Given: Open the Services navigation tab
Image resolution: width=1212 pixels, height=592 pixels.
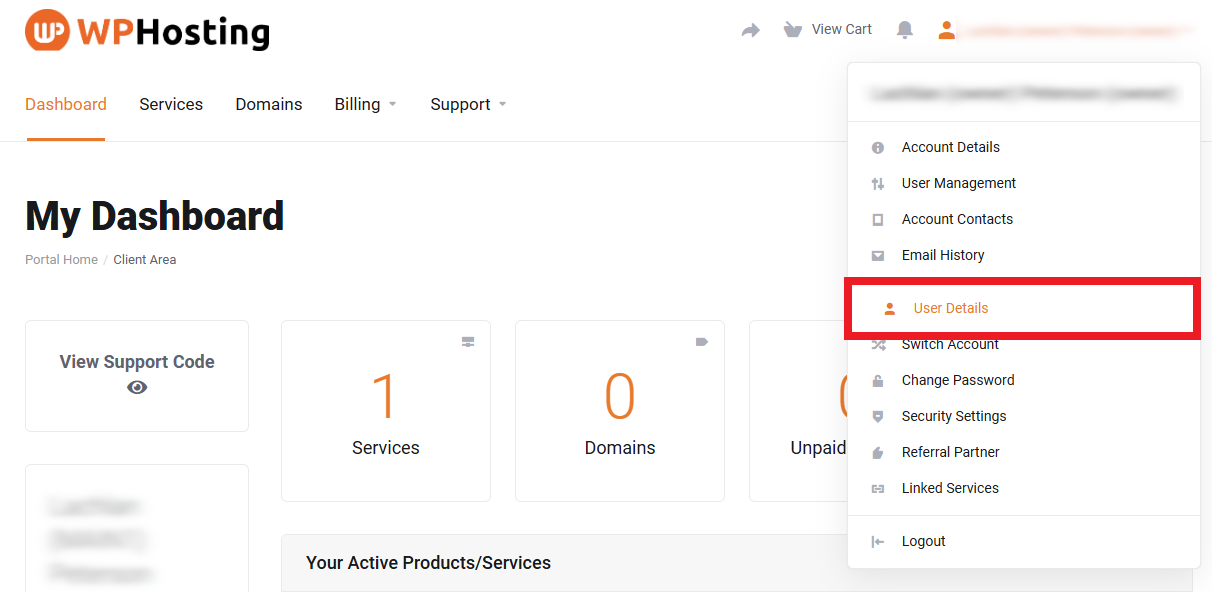Looking at the screenshot, I should click(x=171, y=104).
